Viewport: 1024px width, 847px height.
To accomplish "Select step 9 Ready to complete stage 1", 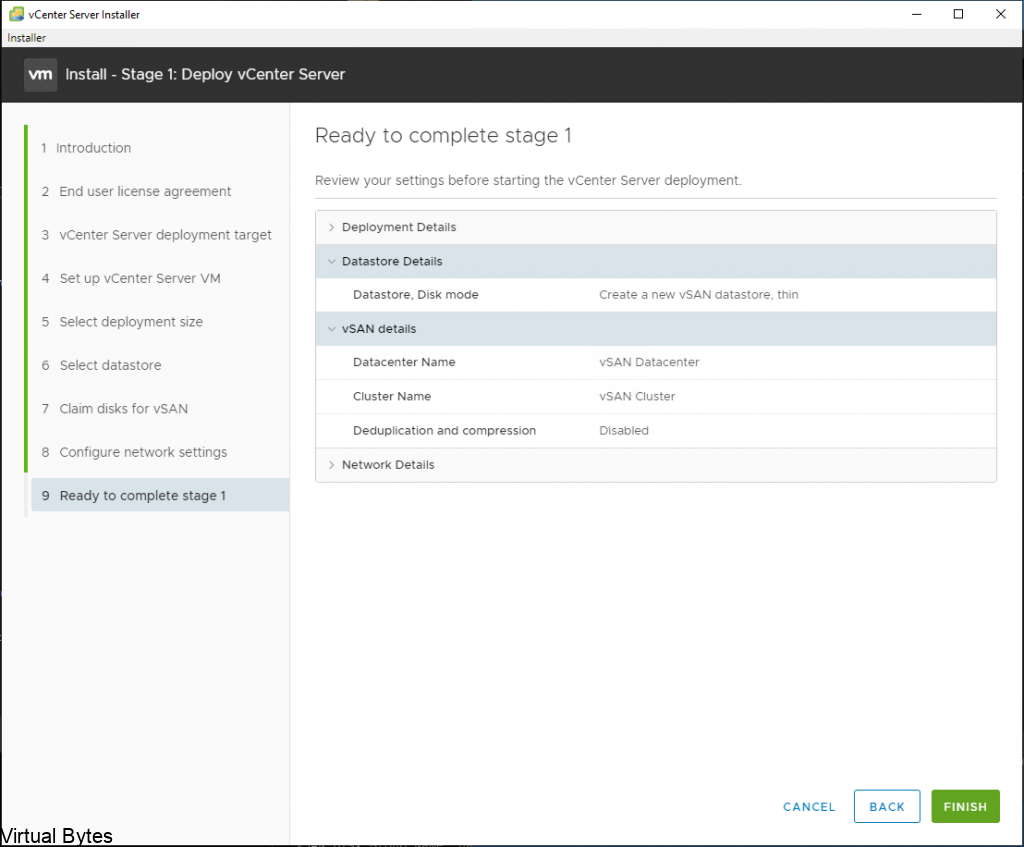I will click(x=160, y=495).
